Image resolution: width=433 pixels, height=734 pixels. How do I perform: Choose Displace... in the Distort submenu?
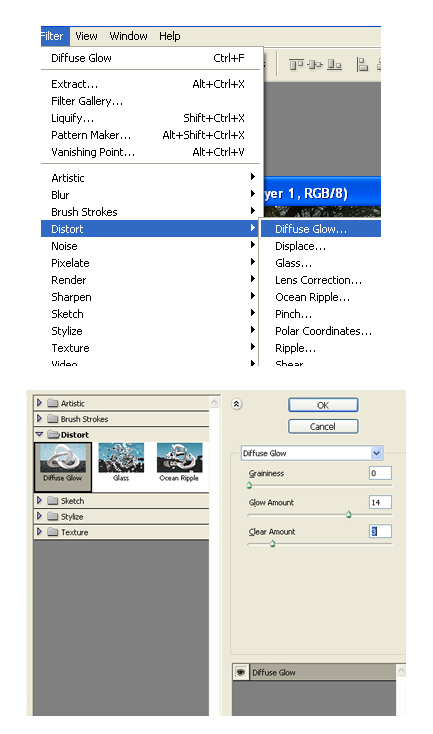pyautogui.click(x=321, y=246)
